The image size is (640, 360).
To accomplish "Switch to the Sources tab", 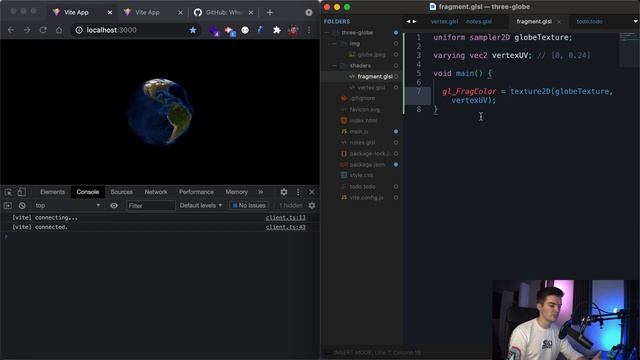I will [121, 192].
